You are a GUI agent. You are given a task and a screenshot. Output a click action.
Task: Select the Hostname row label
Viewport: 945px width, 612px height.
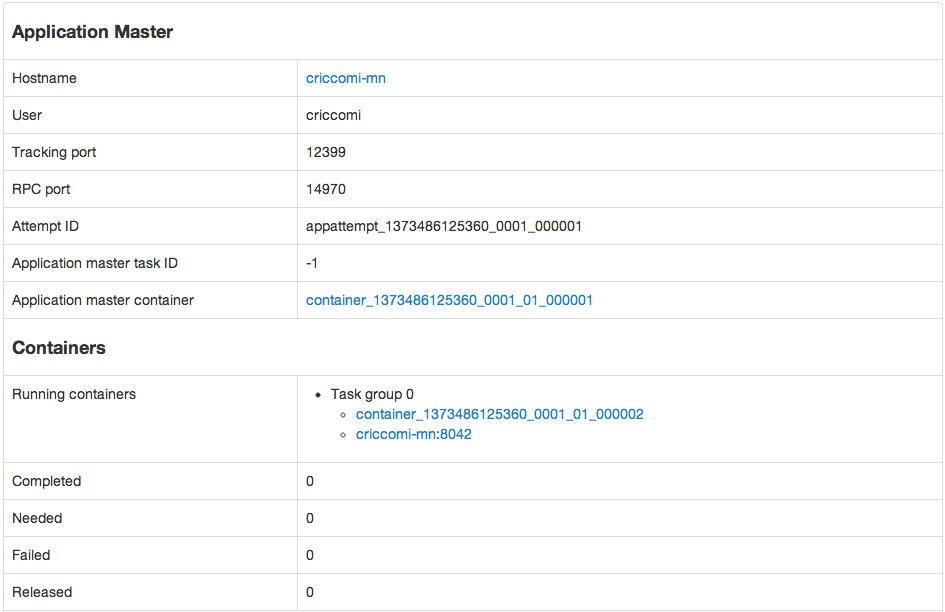(x=44, y=78)
